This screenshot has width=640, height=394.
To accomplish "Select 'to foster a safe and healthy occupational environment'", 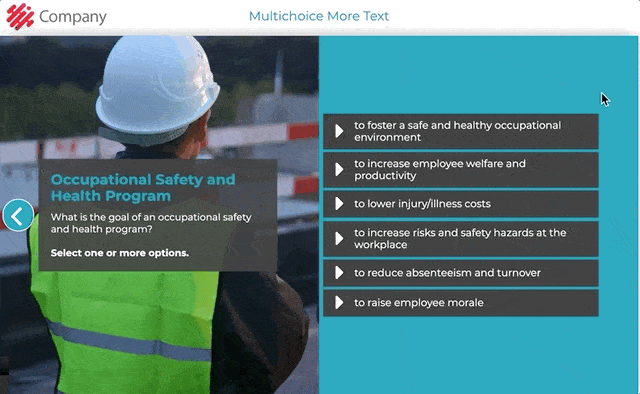I will click(461, 131).
